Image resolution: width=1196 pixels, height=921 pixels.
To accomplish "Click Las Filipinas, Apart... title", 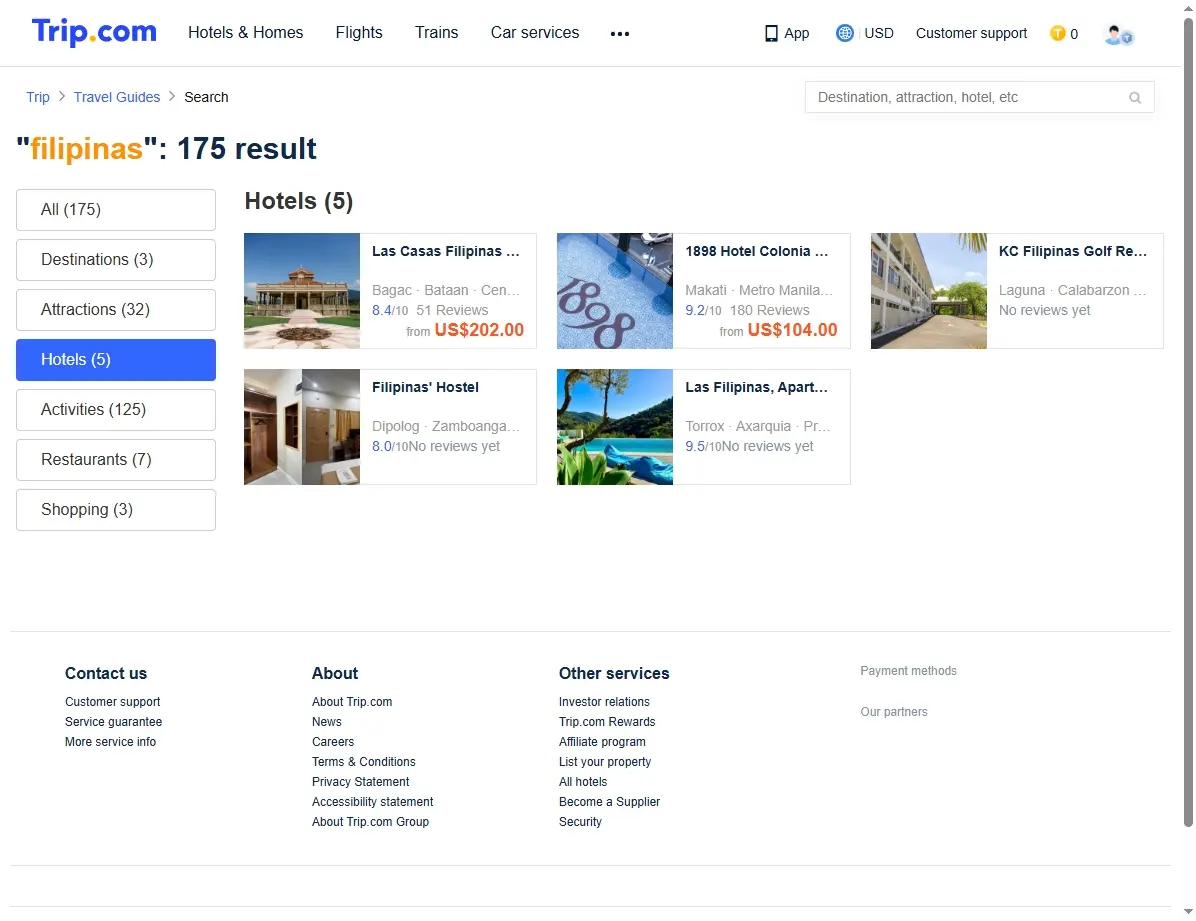I will click(757, 387).
